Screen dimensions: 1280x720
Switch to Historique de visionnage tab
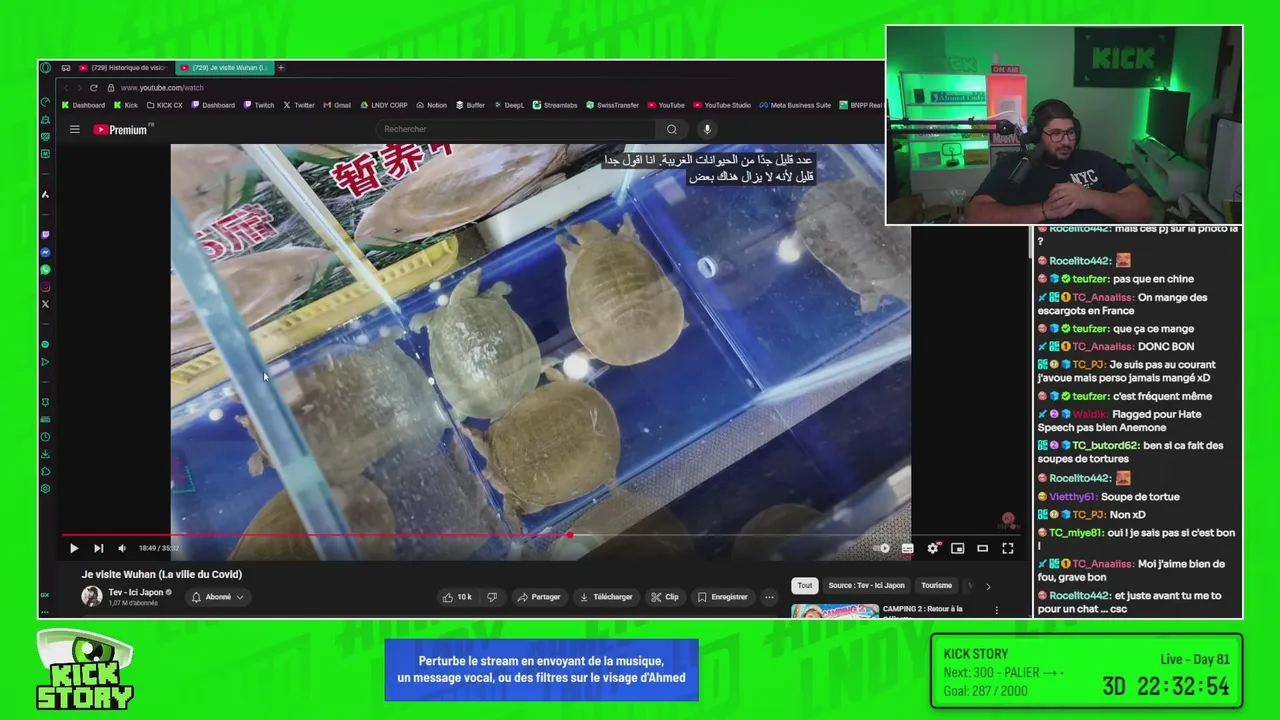pyautogui.click(x=122, y=68)
